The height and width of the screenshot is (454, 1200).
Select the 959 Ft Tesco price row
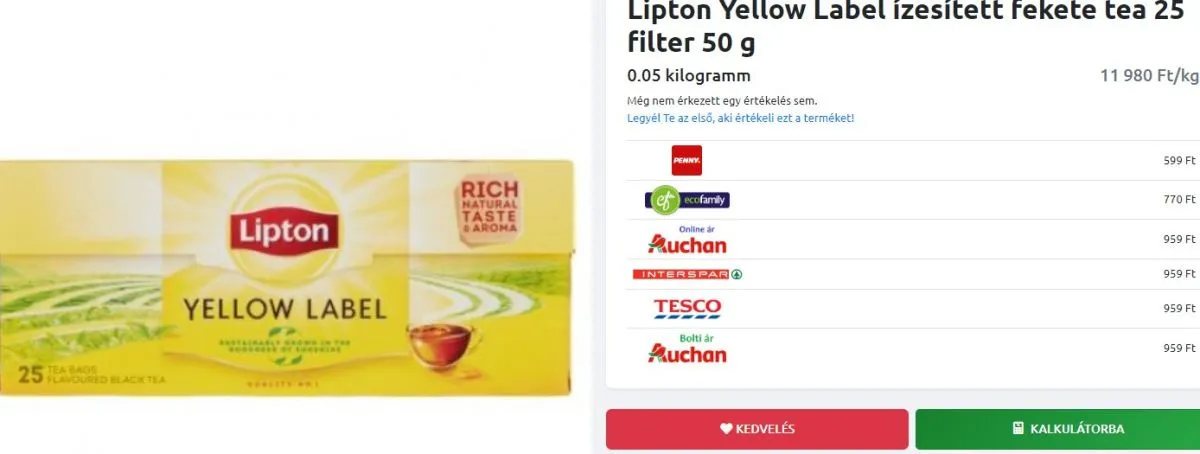tap(912, 308)
